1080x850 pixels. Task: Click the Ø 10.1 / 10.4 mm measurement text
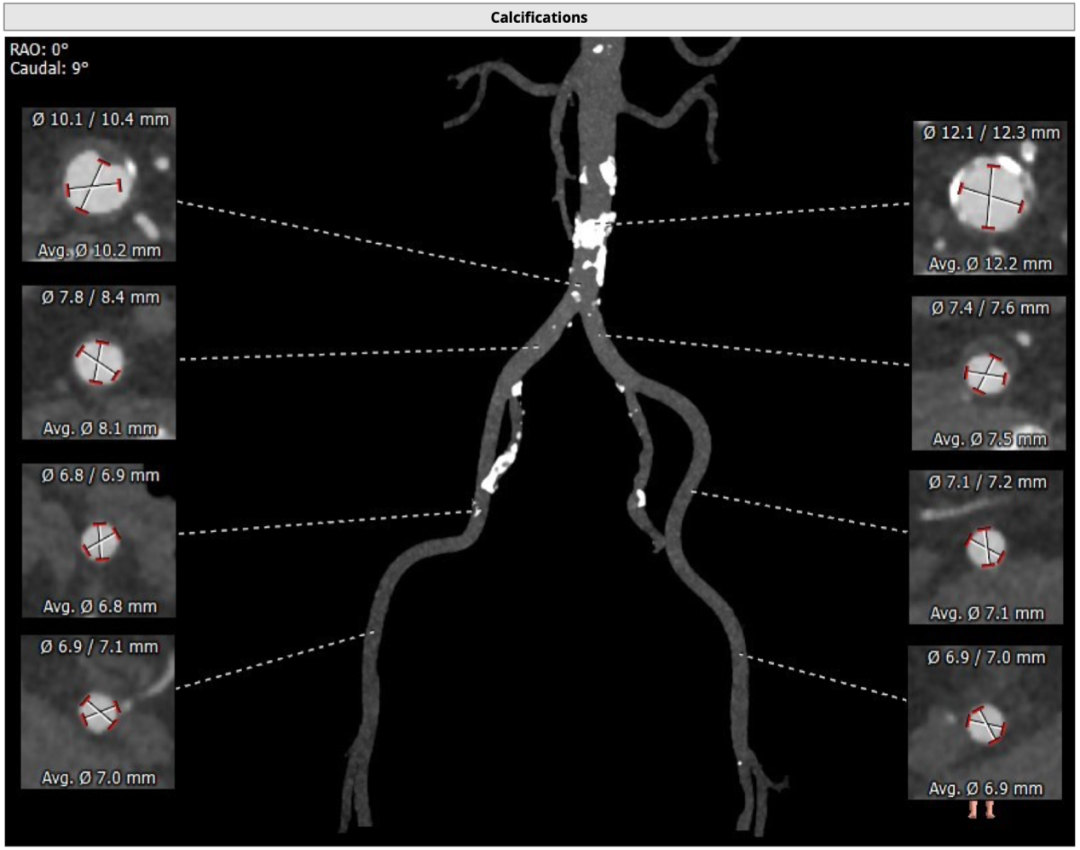99,120
